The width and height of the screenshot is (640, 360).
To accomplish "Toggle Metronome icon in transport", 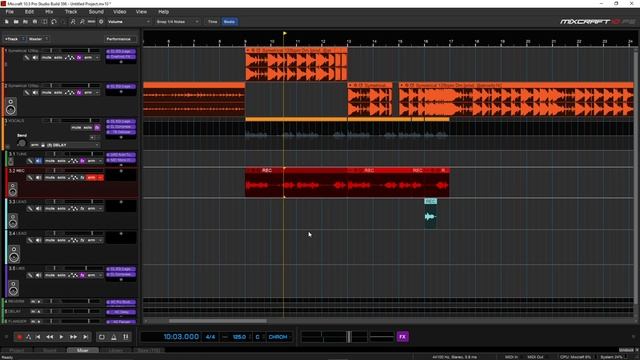I will (x=114, y=337).
